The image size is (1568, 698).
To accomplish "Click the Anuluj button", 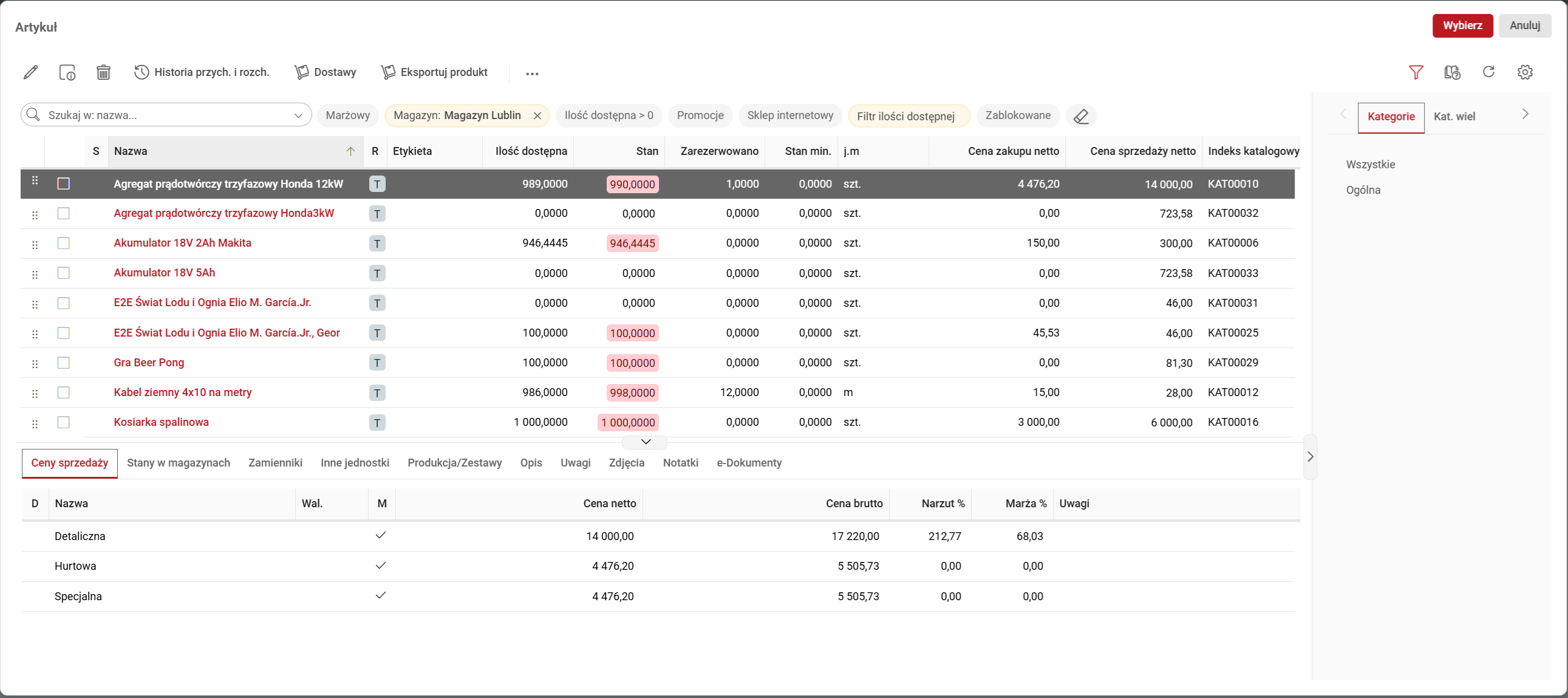I will (x=1524, y=26).
